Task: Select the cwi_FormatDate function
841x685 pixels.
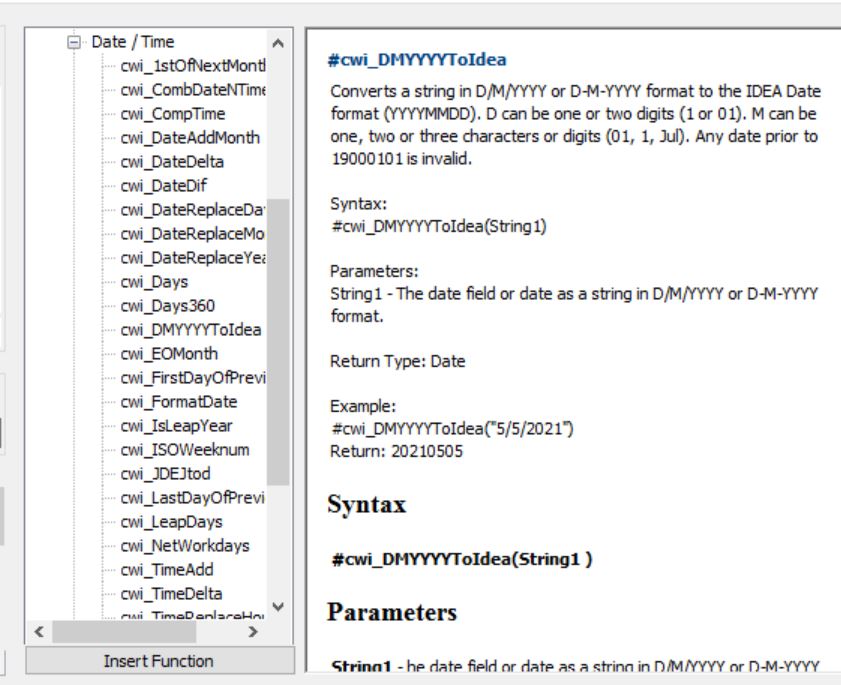Action: (x=179, y=402)
